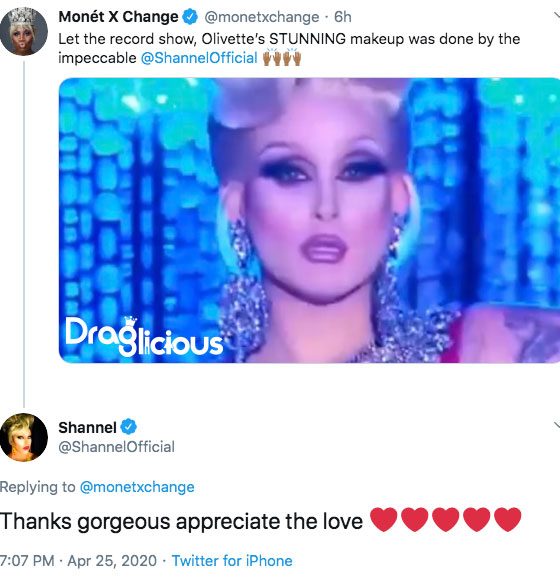Click the raised hands emoji in the tweet
560x581 pixels.
point(282,58)
